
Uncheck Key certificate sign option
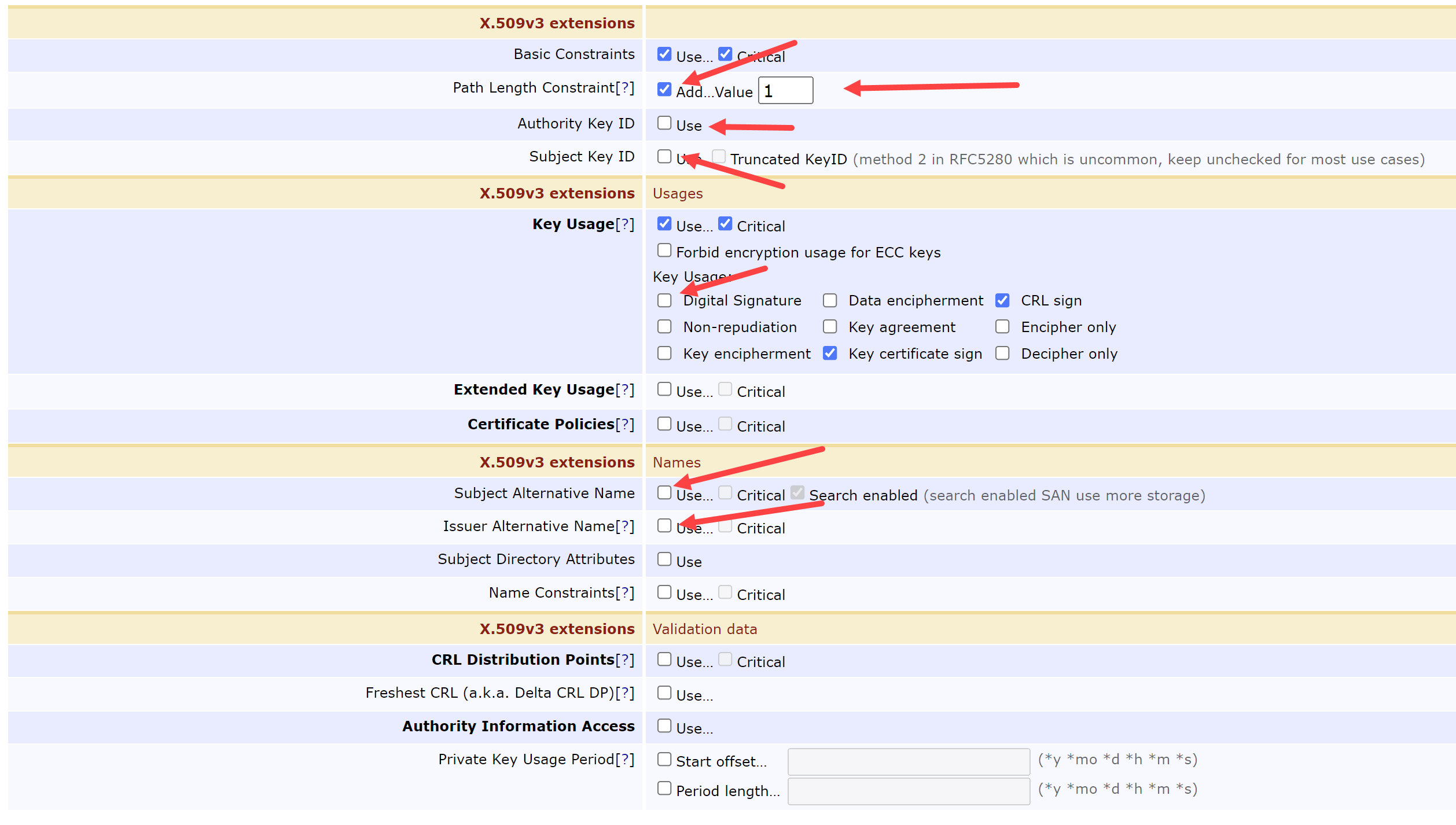pos(829,353)
